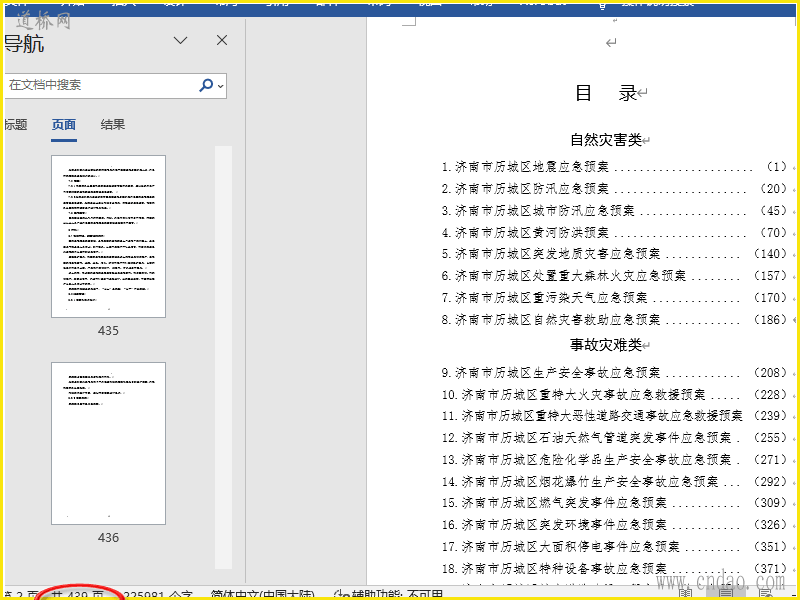Click entry 13 危险化学品生产安全事故预案
This screenshot has width=800, height=600.
tap(587, 460)
